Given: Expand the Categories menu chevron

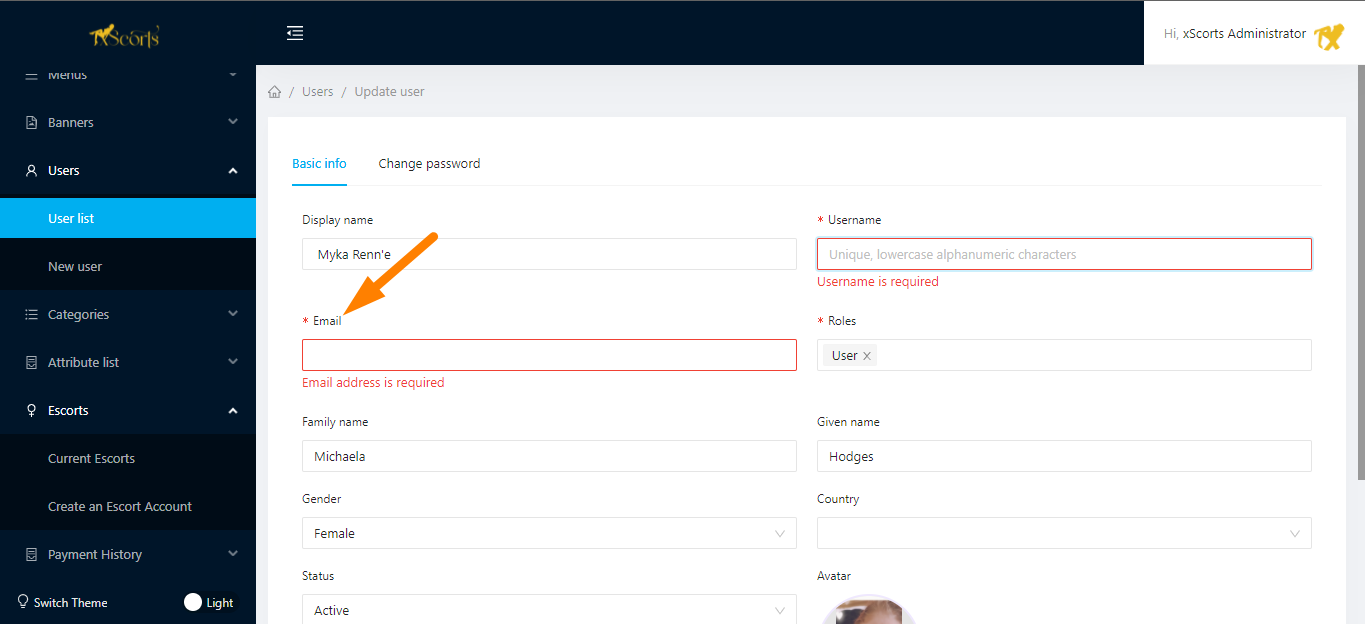Looking at the screenshot, I should tap(233, 314).
